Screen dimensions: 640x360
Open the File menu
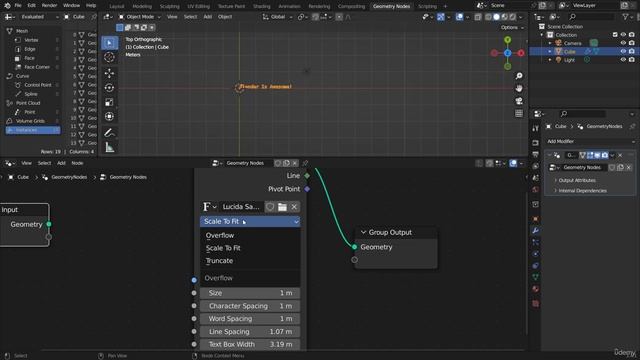pyautogui.click(x=18, y=6)
